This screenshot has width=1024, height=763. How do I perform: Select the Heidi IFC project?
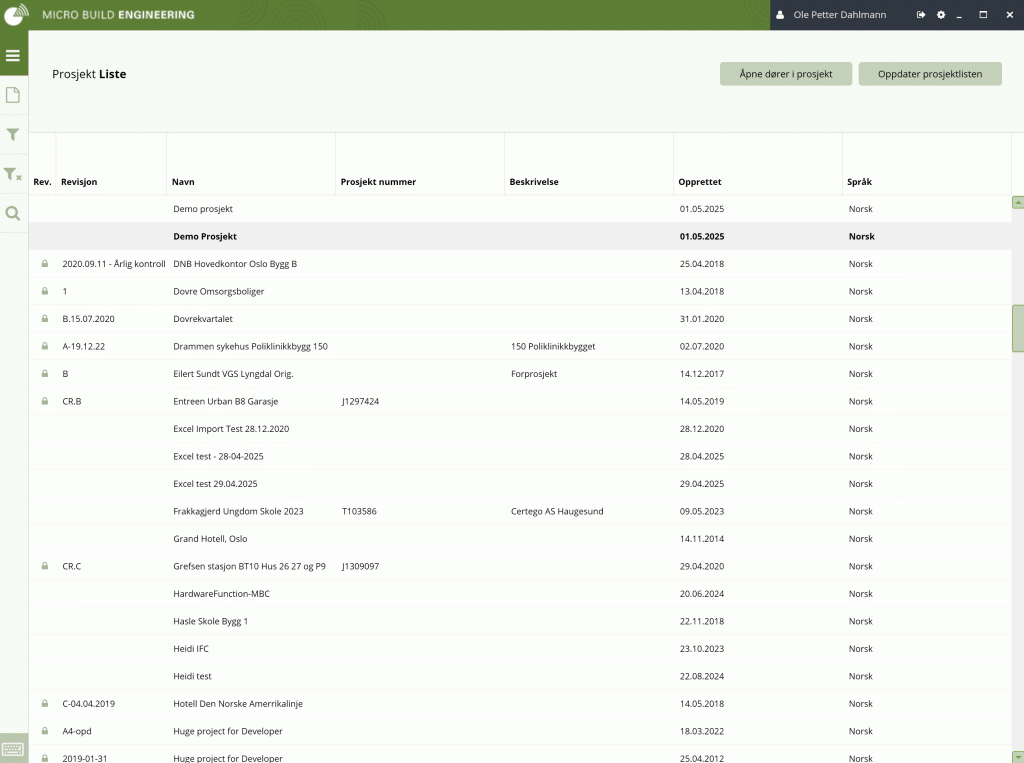click(x=520, y=649)
